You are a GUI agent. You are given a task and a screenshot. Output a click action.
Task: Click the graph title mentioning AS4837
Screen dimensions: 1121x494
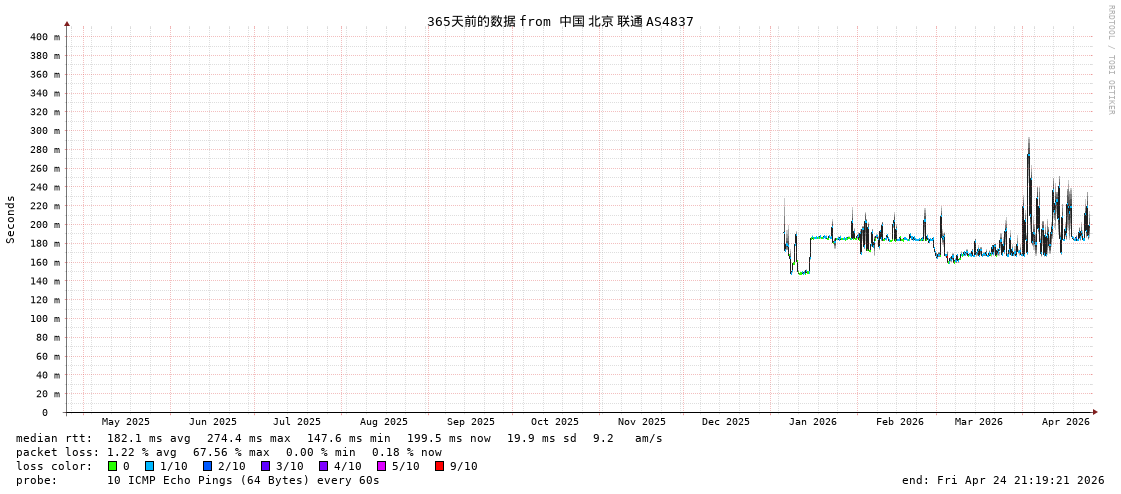(x=560, y=22)
